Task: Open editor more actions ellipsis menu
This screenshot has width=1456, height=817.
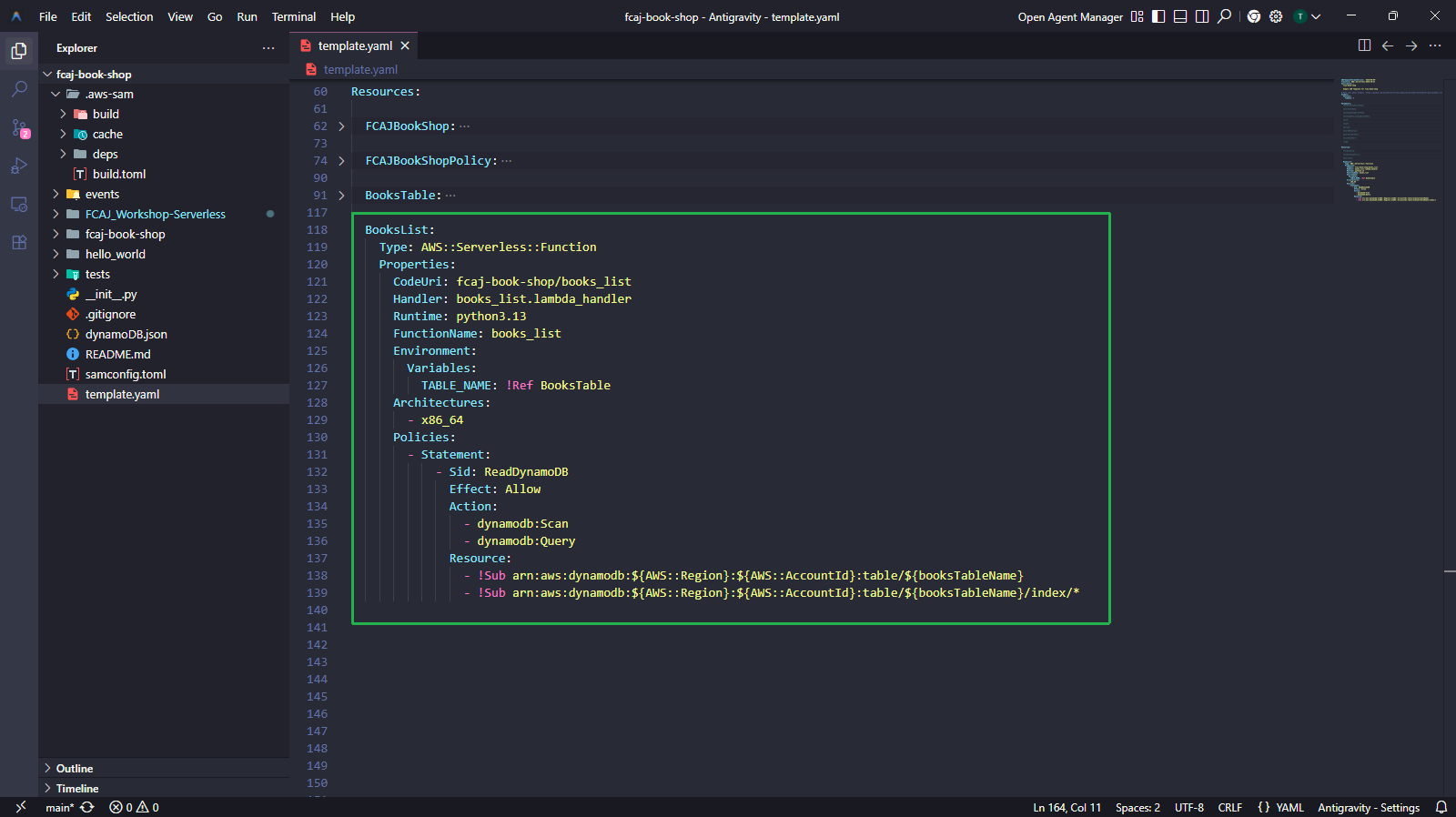Action: point(1435,45)
